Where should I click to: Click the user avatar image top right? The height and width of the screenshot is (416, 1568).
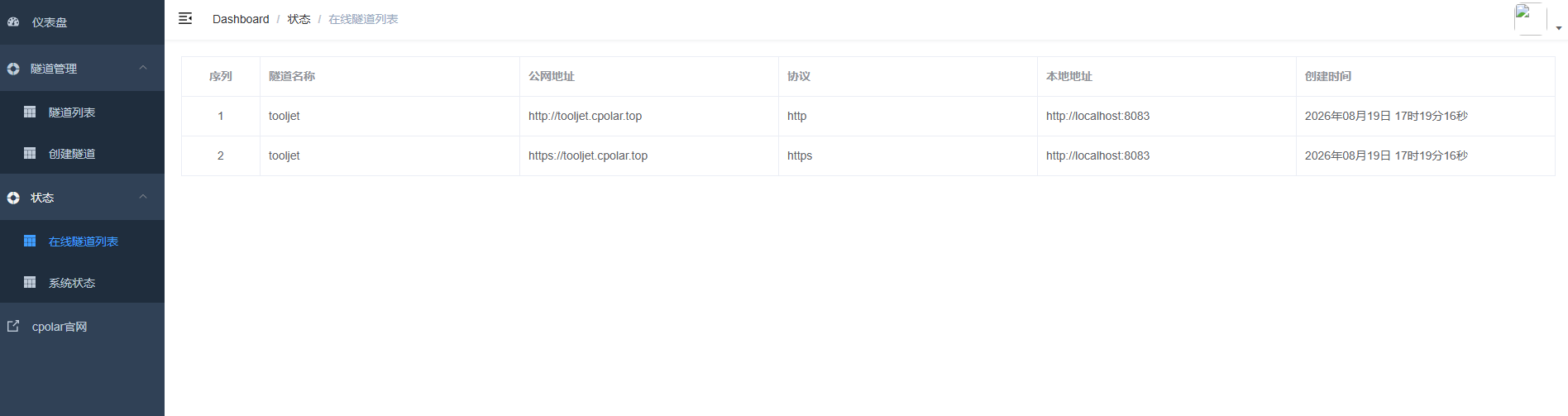click(1530, 19)
